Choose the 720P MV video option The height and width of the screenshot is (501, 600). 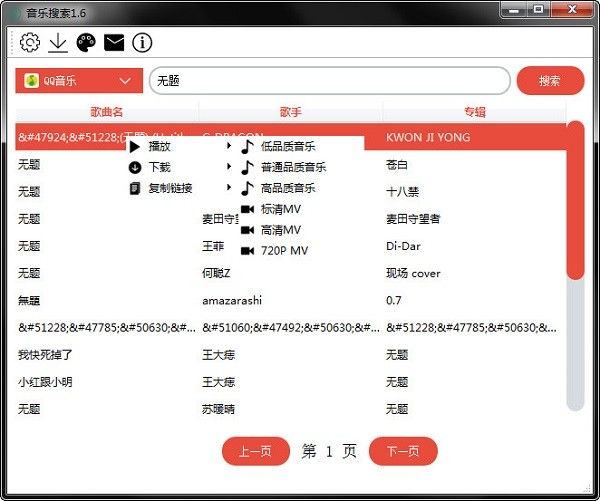click(284, 251)
